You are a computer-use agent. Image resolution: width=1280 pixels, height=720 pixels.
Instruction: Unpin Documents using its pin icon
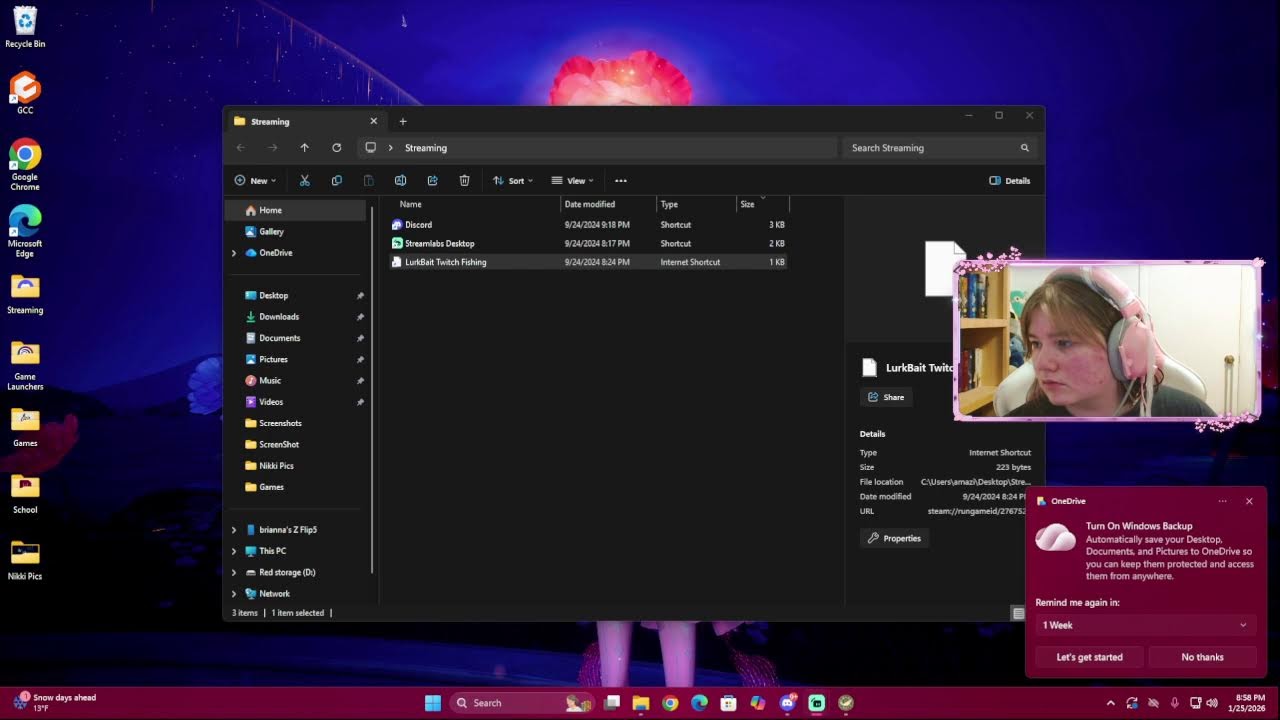pyautogui.click(x=360, y=338)
